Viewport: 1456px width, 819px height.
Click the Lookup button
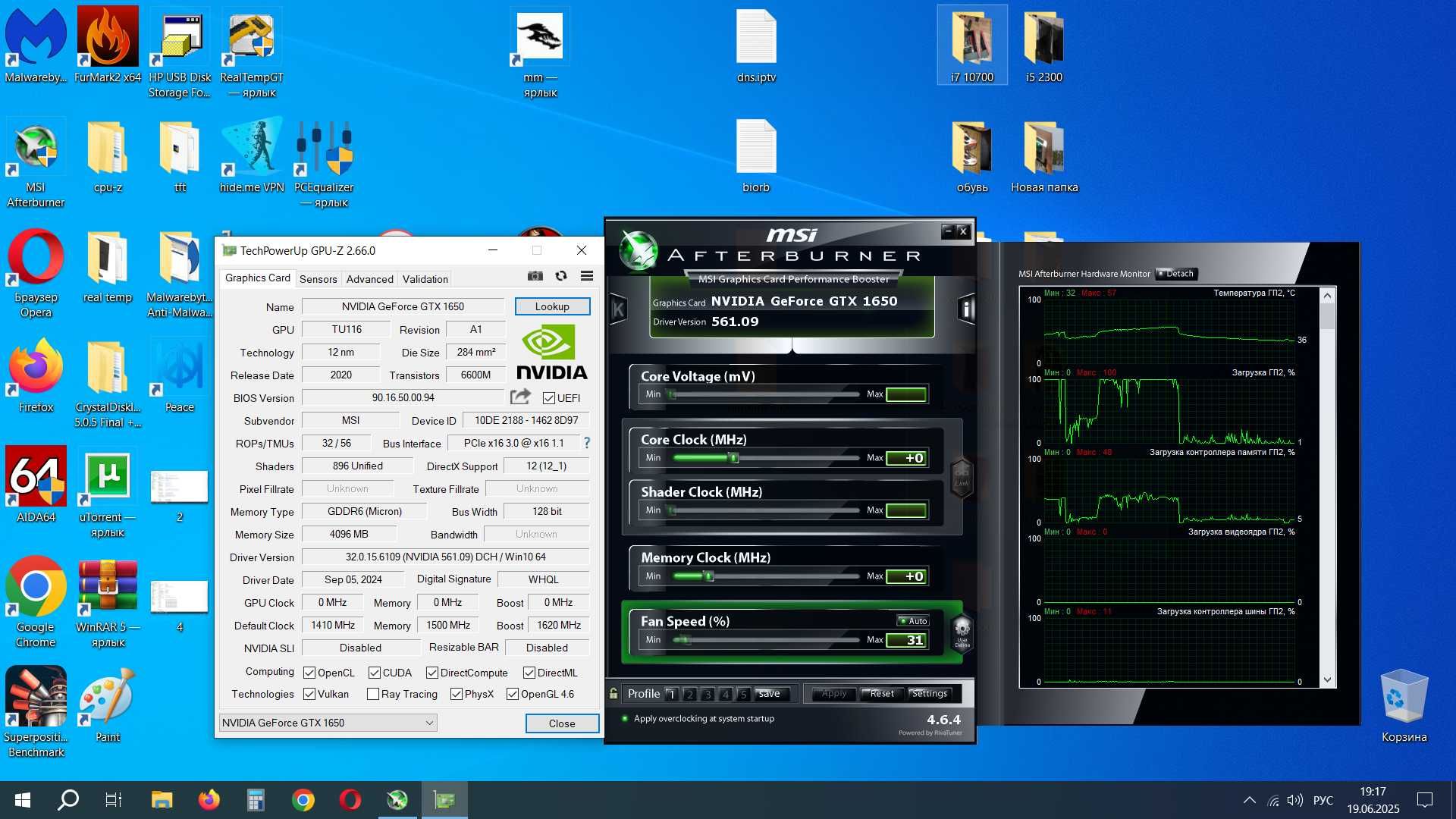(552, 306)
